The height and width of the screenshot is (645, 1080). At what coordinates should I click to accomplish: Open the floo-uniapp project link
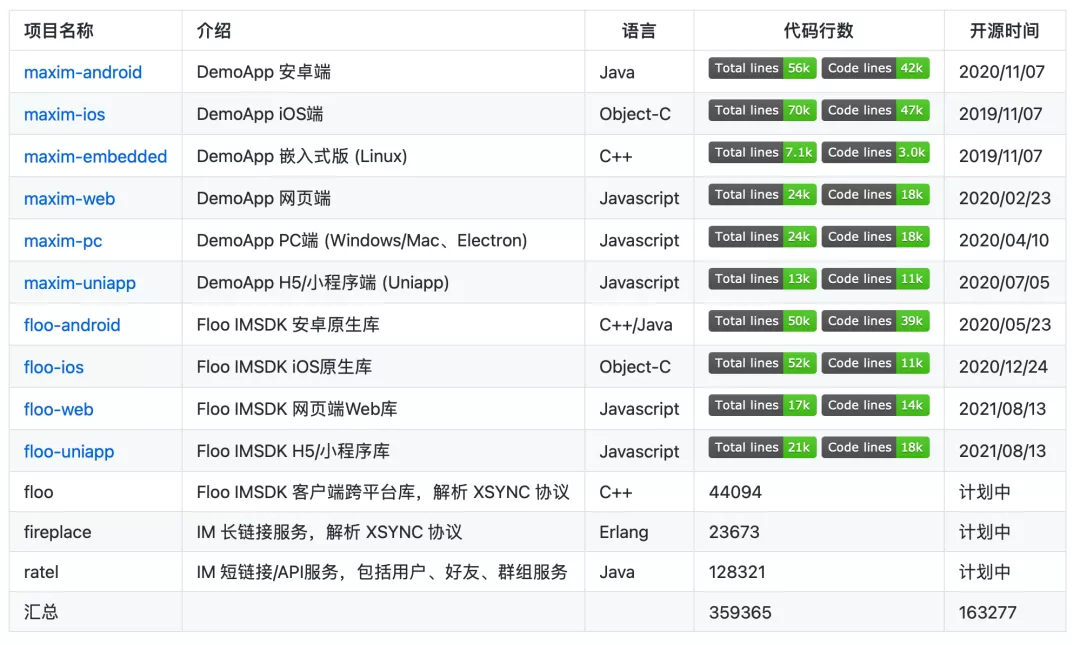69,451
